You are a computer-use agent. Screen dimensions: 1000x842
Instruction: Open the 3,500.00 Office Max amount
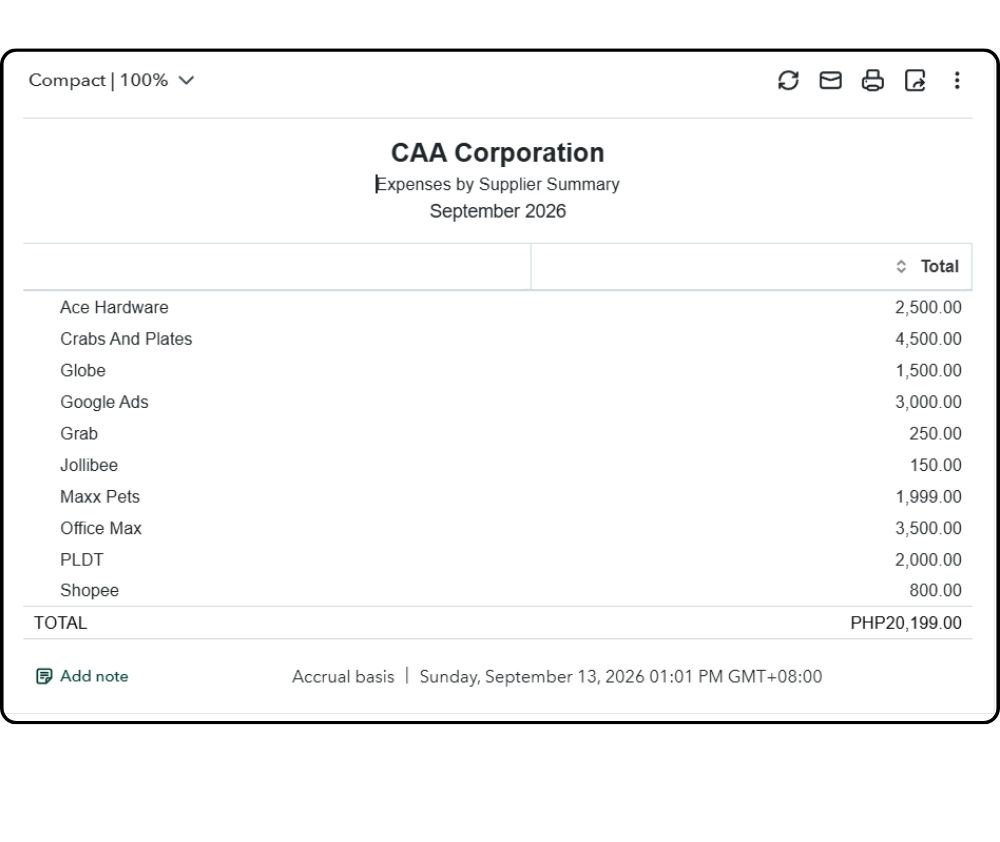click(928, 528)
